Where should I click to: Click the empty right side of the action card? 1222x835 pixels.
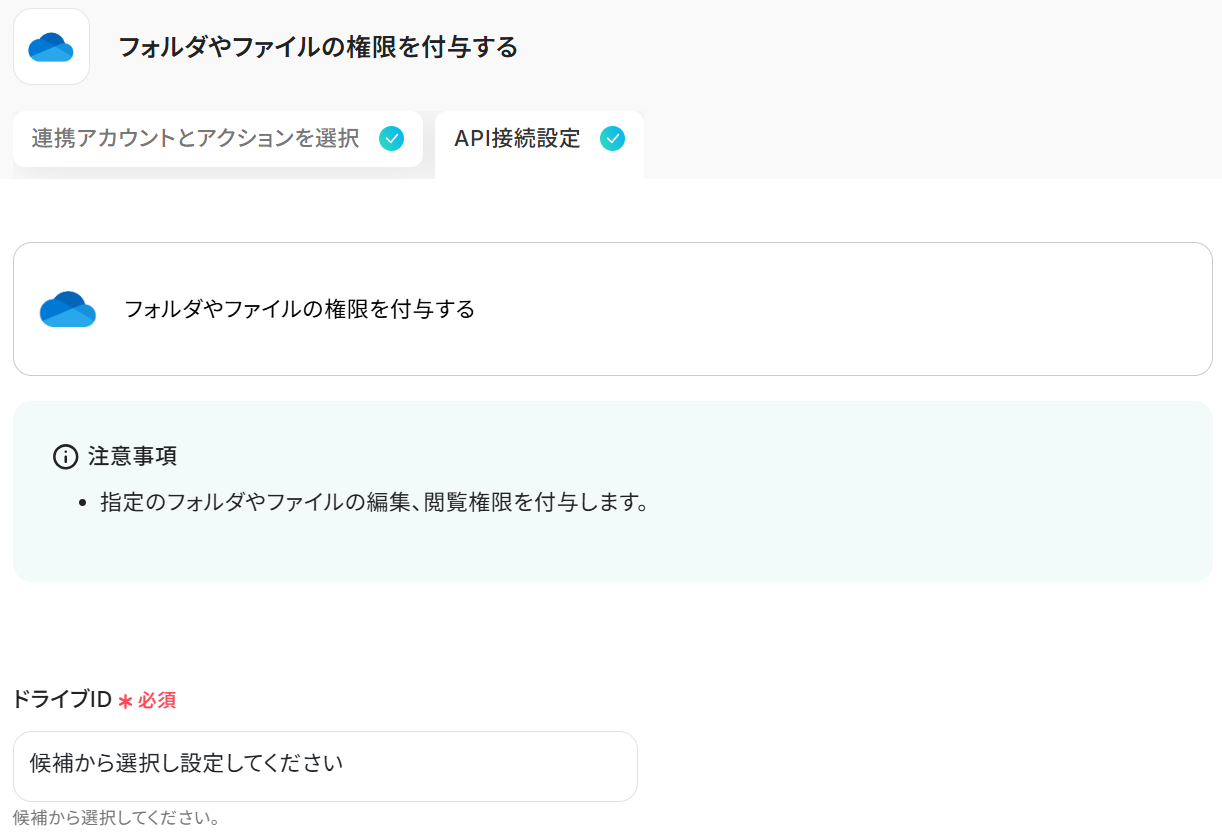pos(900,309)
